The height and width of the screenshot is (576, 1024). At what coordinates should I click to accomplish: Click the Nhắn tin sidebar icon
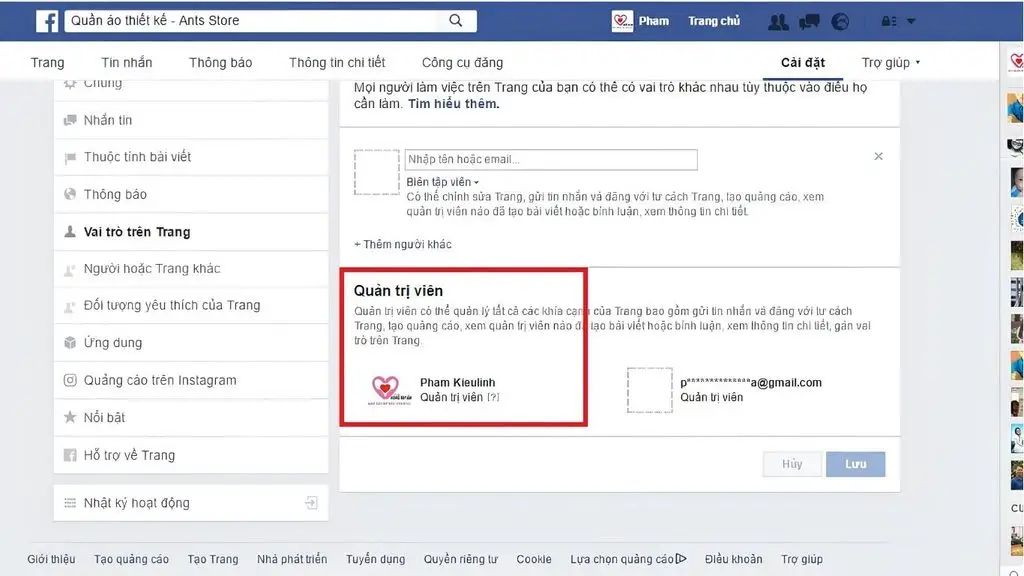click(x=70, y=120)
